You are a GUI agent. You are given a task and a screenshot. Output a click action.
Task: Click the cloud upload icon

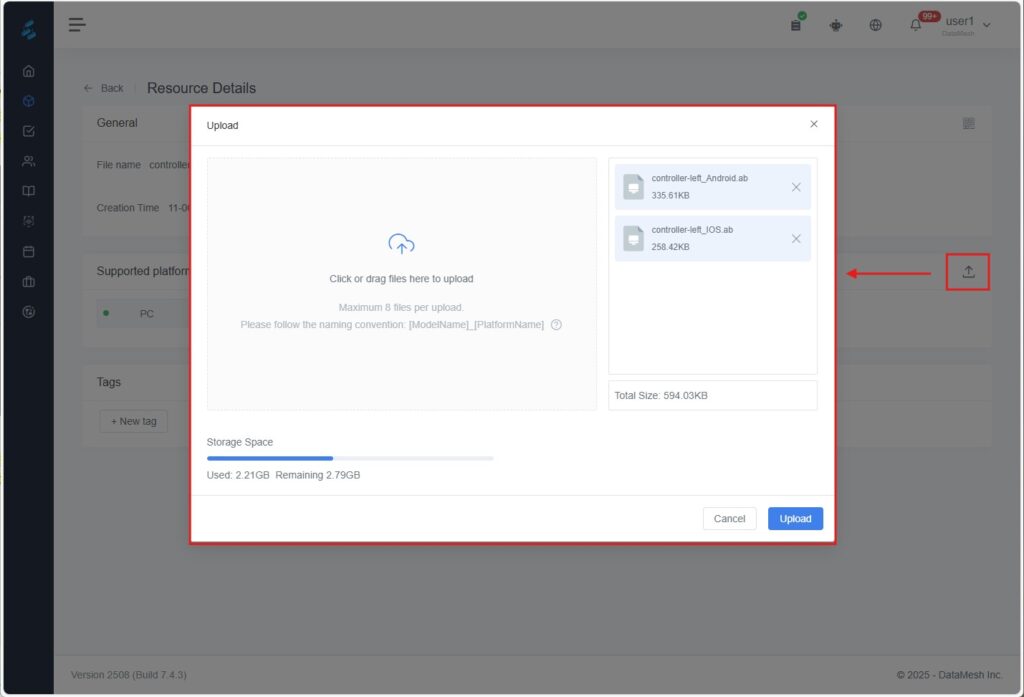click(x=401, y=245)
